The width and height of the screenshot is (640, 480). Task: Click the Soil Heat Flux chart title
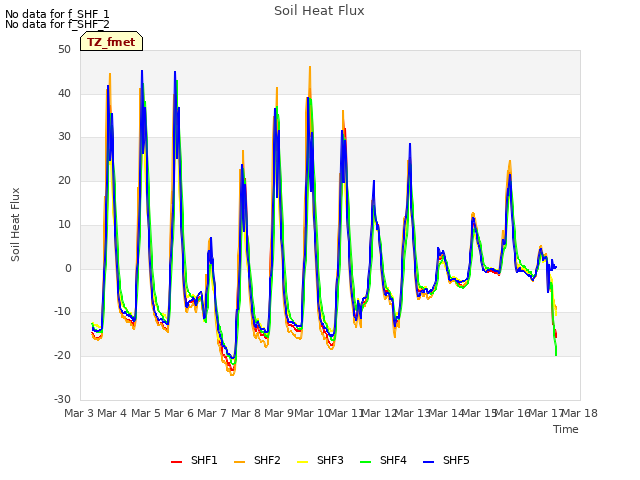(319, 11)
